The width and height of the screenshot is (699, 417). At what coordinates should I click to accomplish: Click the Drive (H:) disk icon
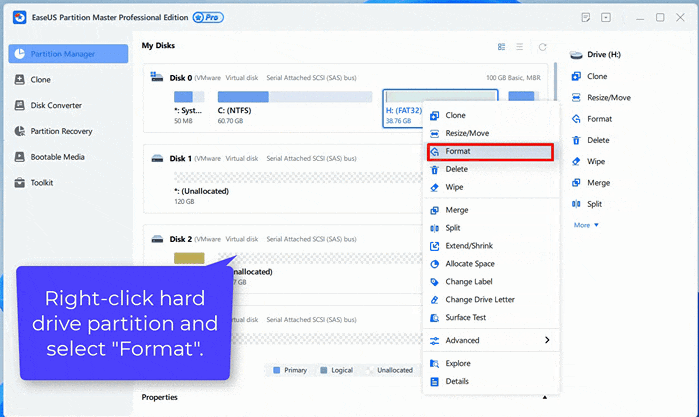click(576, 55)
